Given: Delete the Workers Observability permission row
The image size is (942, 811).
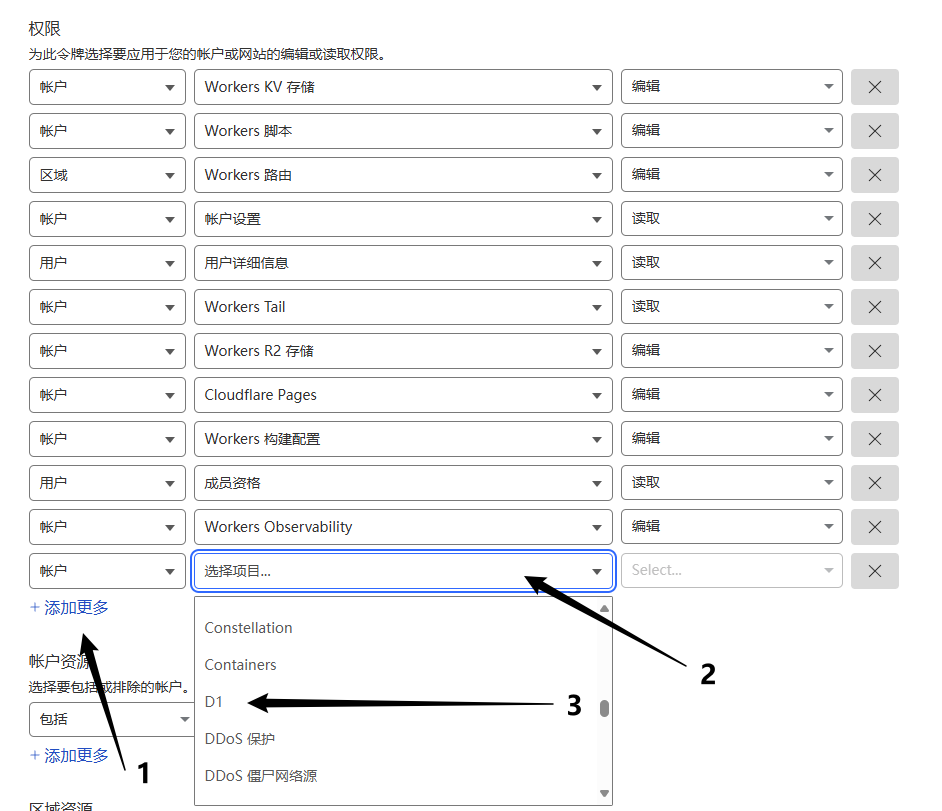Looking at the screenshot, I should tap(874, 527).
